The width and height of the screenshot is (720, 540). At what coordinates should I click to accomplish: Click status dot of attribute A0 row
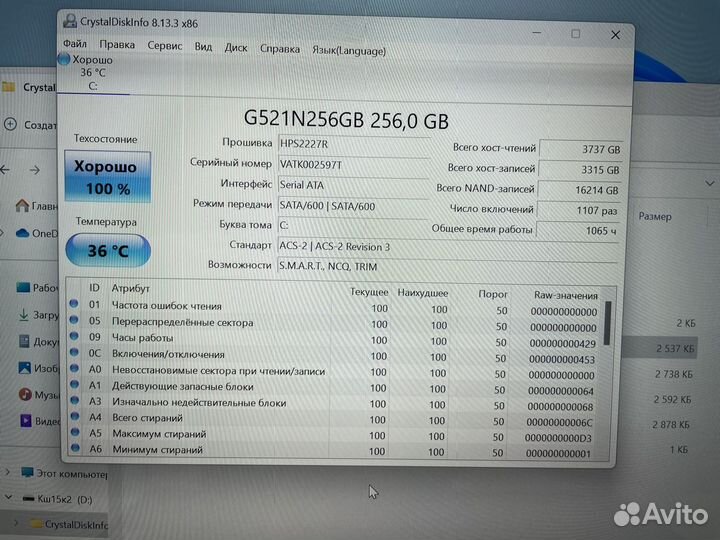pos(74,368)
